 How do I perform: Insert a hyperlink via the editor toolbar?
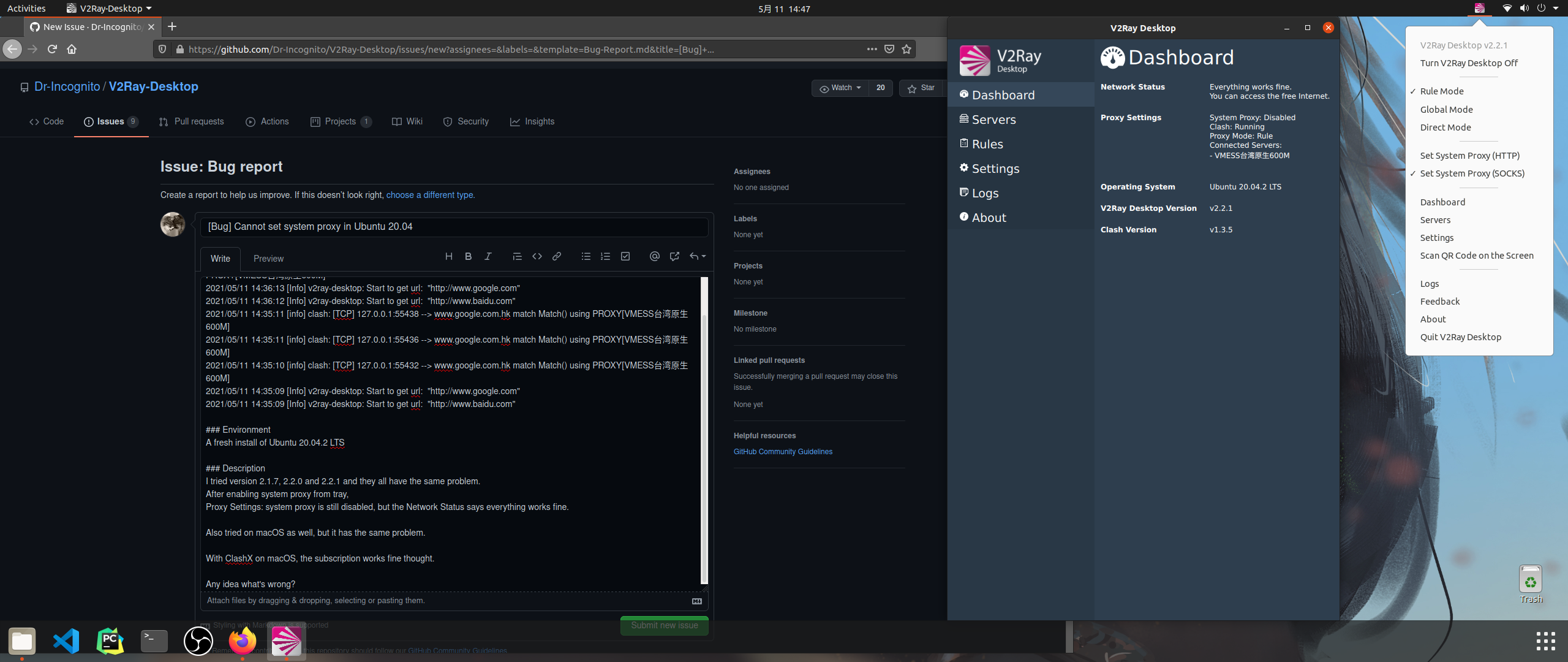click(556, 256)
